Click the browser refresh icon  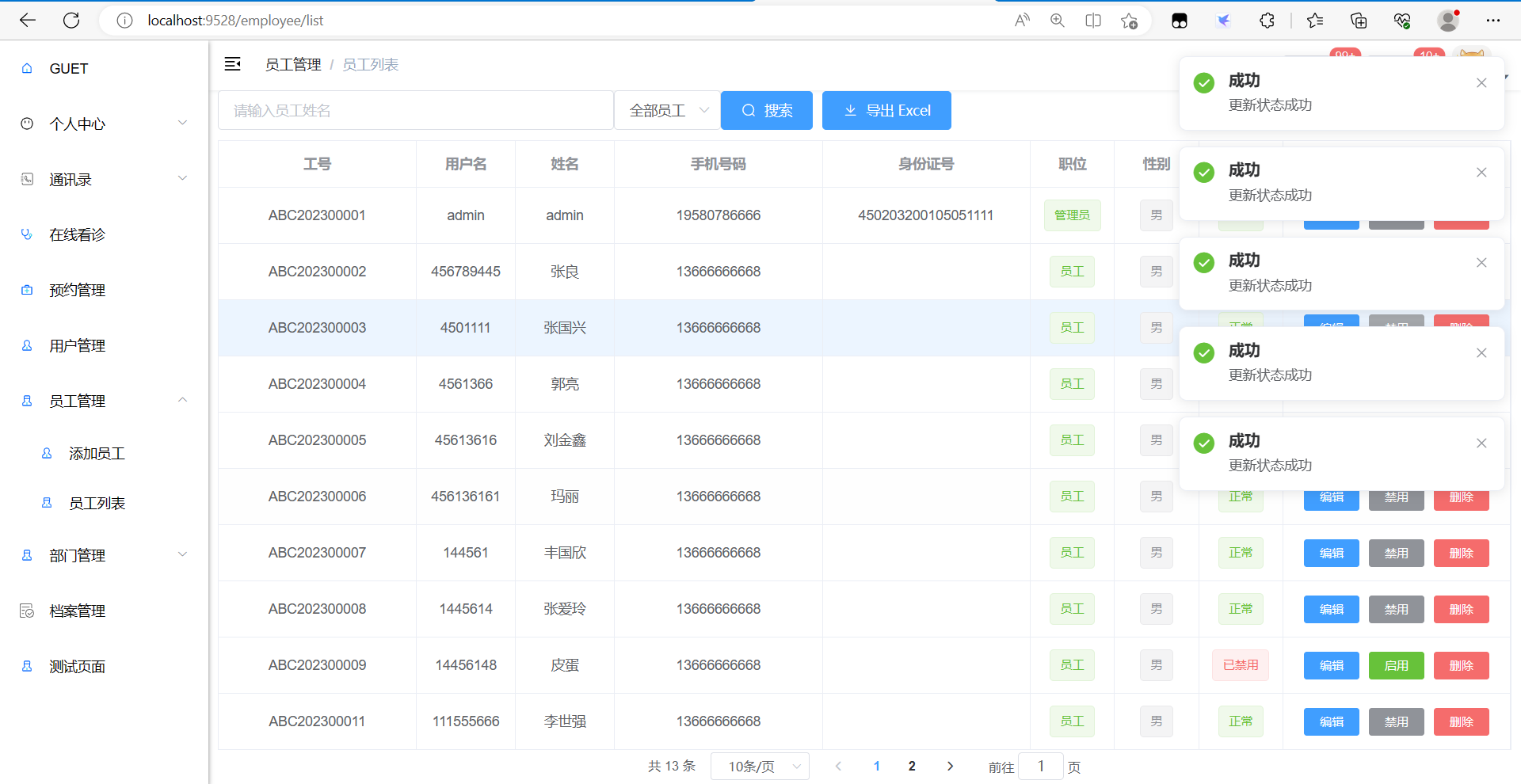71,21
